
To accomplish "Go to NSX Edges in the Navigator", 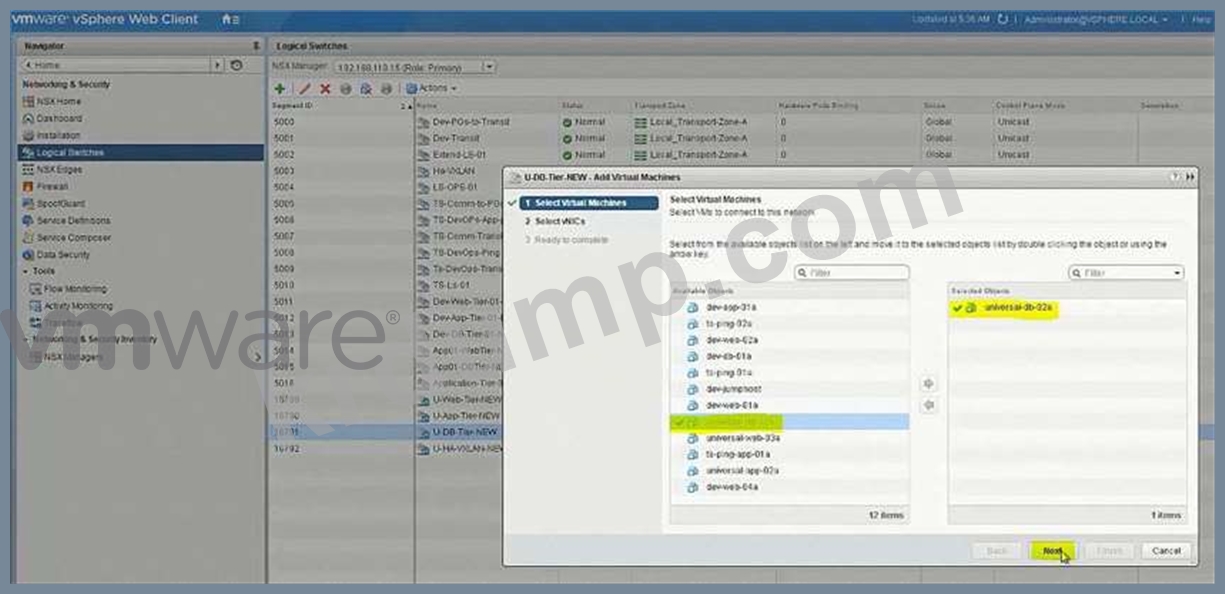I will tap(59, 170).
